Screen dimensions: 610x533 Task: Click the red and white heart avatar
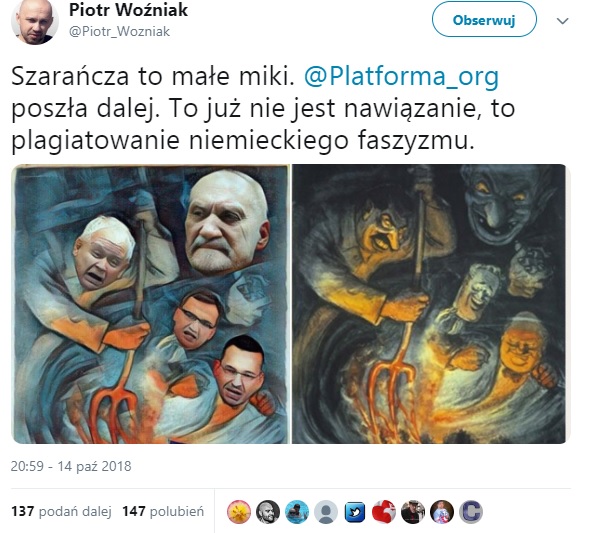[384, 512]
